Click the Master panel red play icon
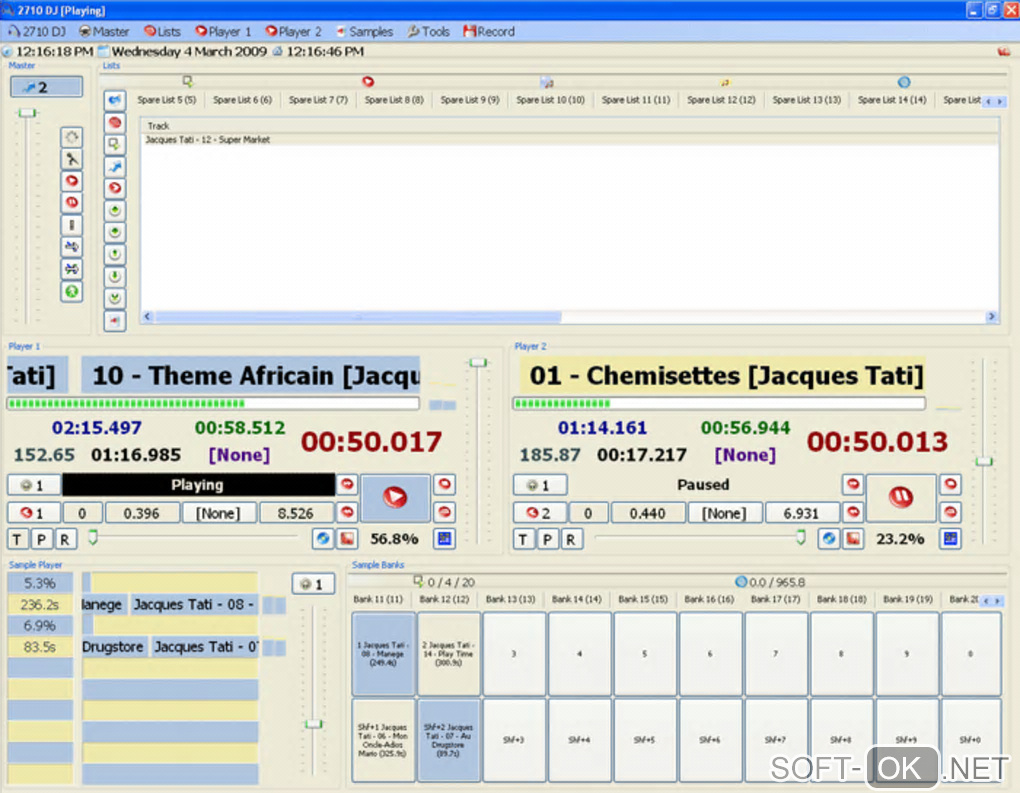The image size is (1020, 793). [x=72, y=181]
